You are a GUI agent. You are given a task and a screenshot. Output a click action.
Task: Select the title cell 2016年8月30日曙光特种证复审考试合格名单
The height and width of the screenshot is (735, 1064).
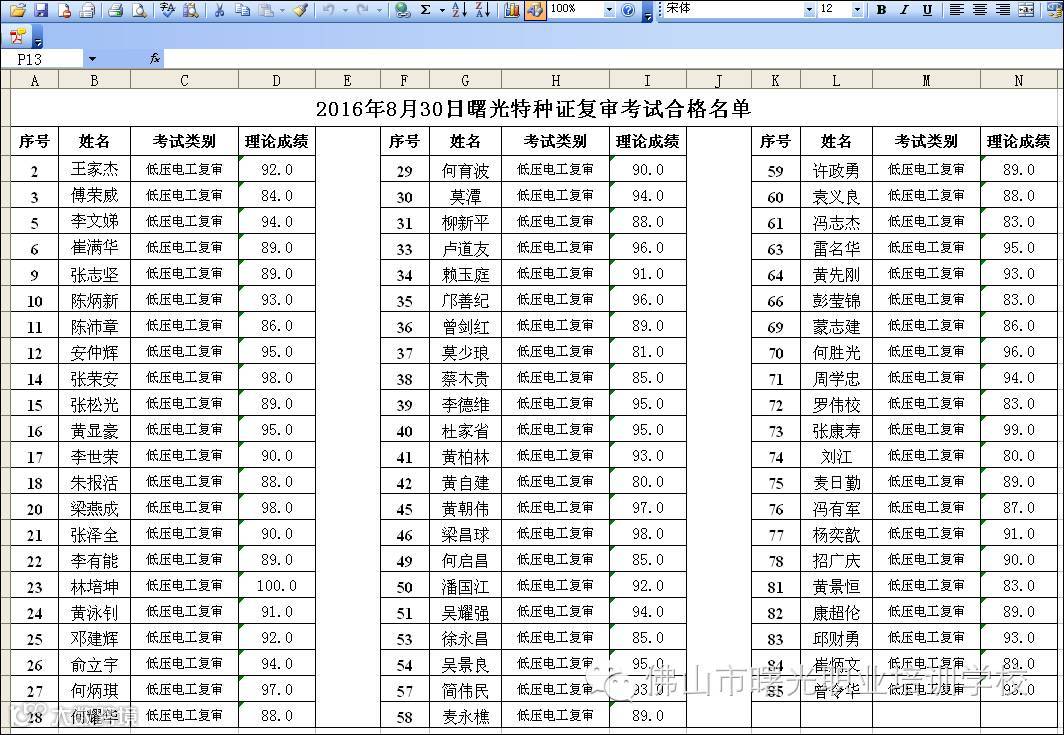pos(534,108)
